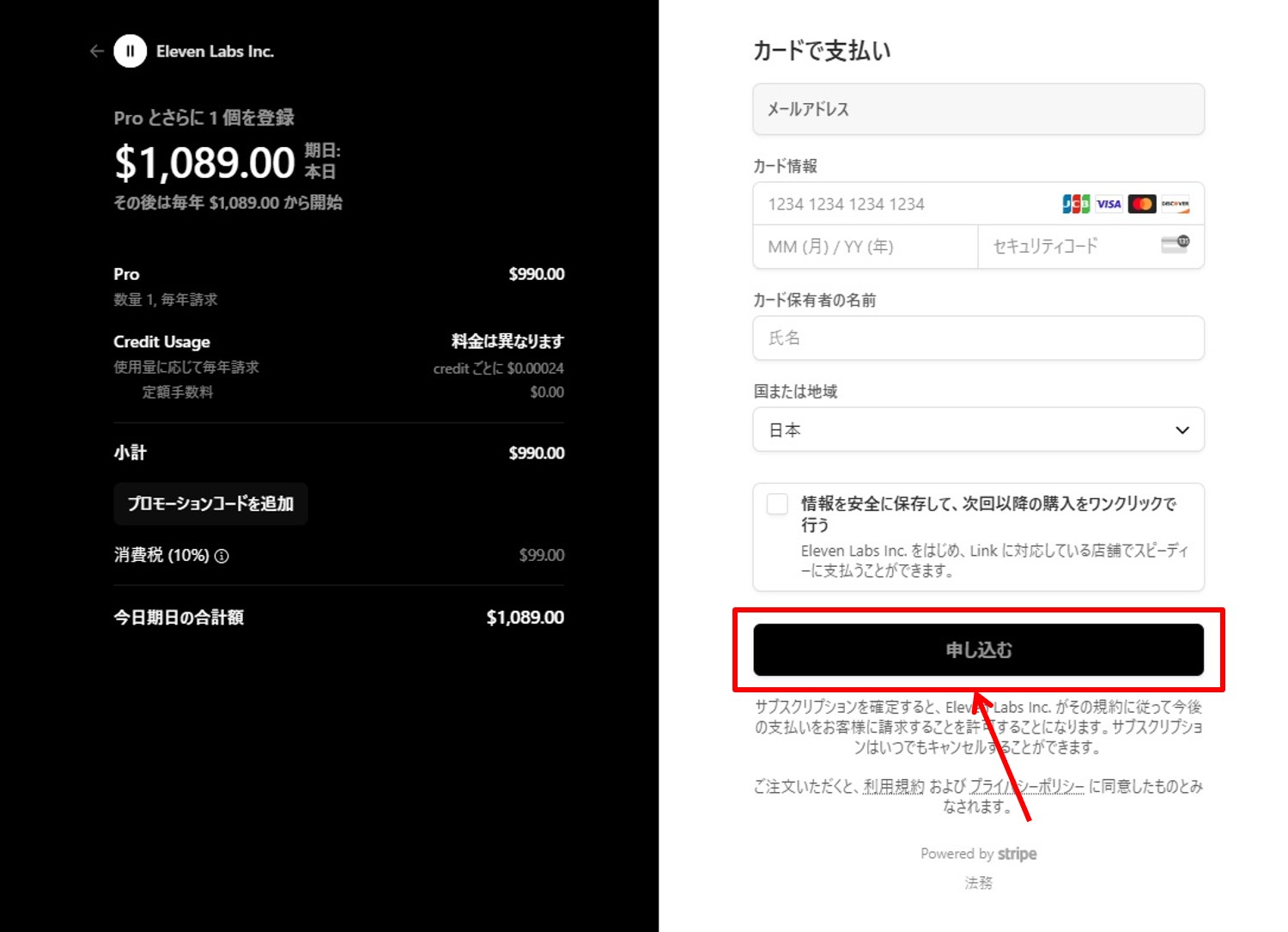Open the consumption tax info icon
This screenshot has width=1288, height=932.
222,556
